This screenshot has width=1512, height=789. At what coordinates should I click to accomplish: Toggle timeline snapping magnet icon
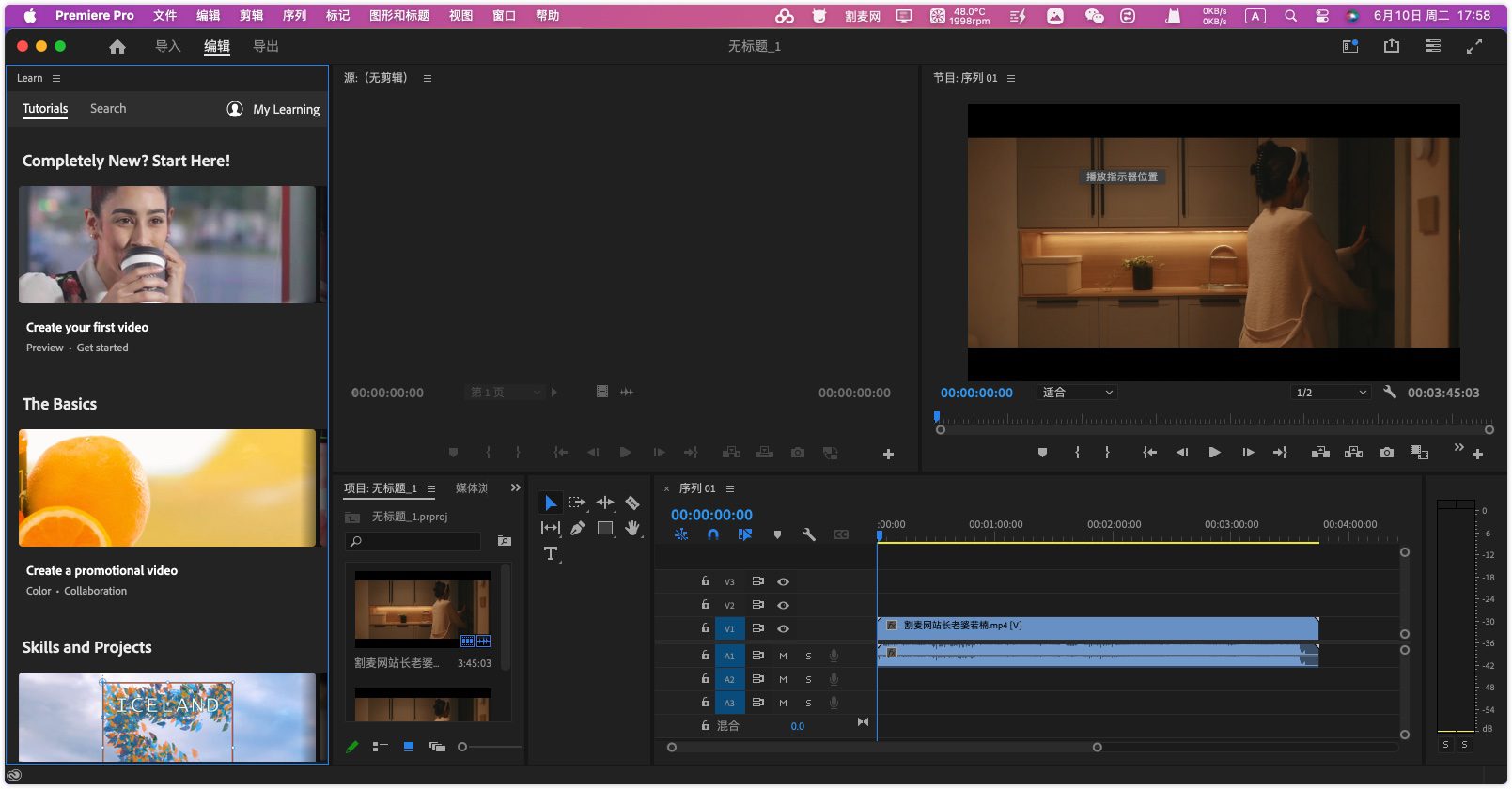713,534
